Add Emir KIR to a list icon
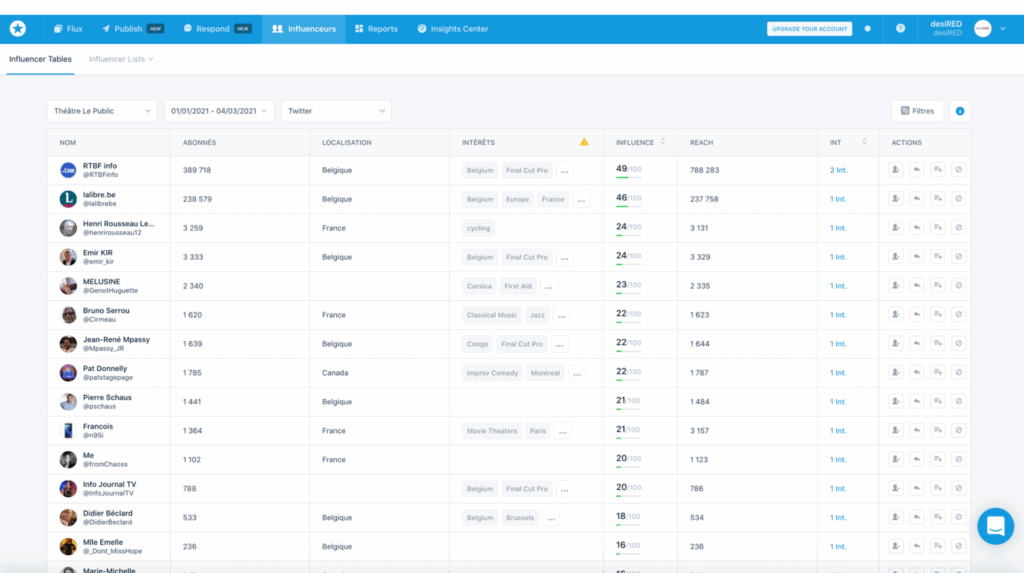The height and width of the screenshot is (573, 1024). click(938, 257)
